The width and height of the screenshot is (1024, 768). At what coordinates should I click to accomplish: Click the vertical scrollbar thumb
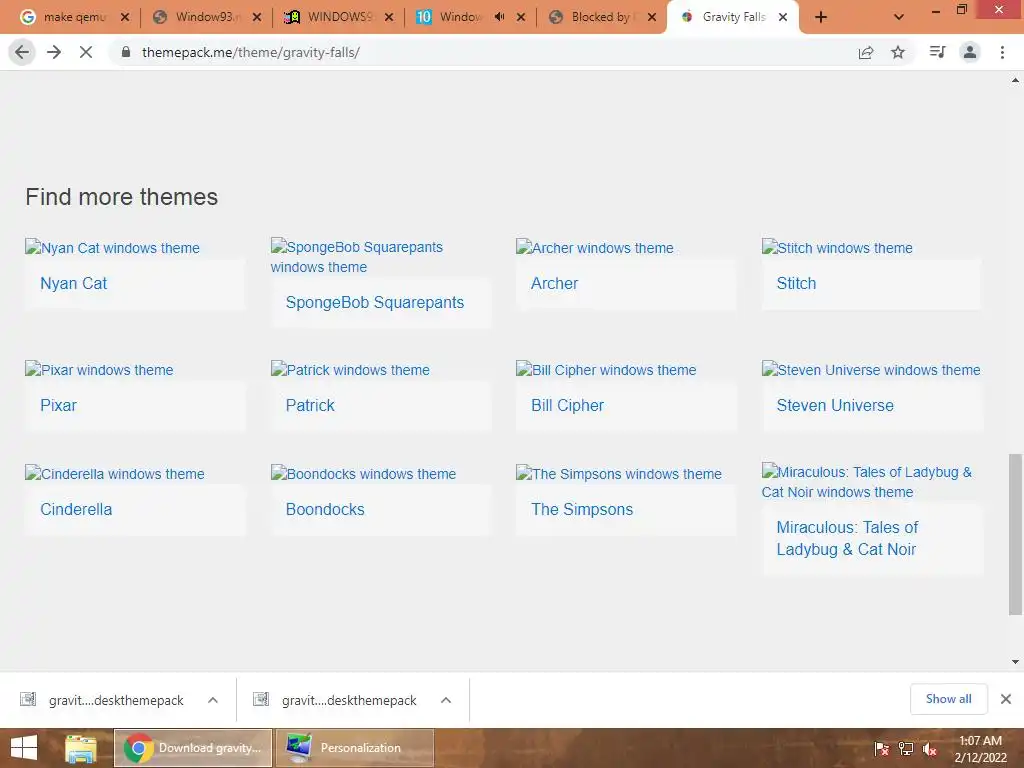click(x=1016, y=534)
